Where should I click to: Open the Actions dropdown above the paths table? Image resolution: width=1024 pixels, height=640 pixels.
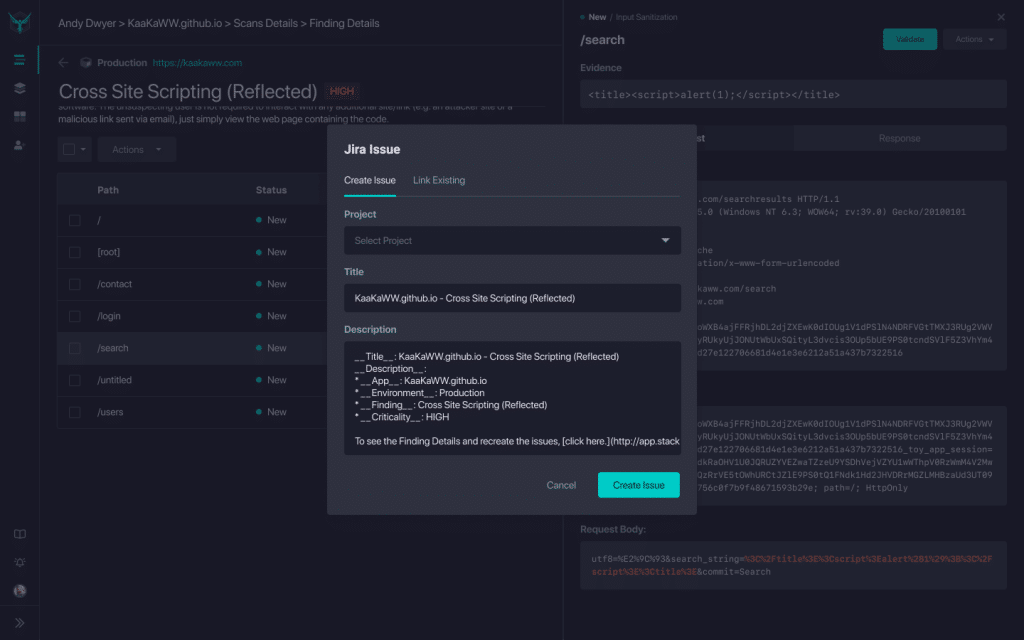(136, 150)
